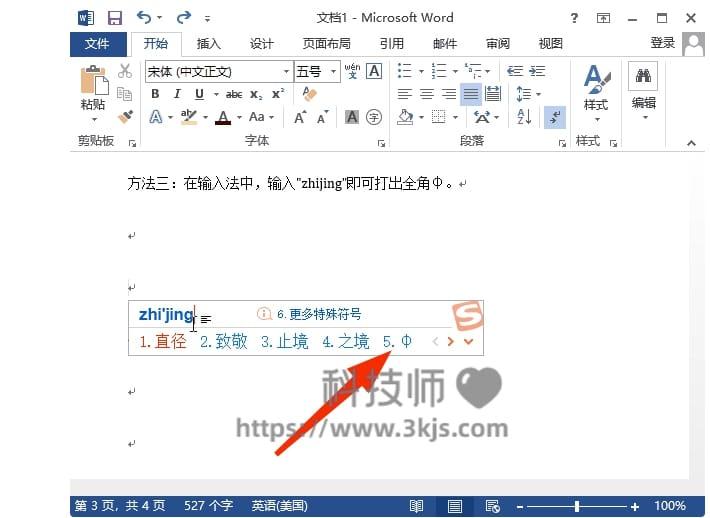The width and height of the screenshot is (710, 518).
Task: Click the Save icon in quick access toolbar
Action: click(x=115, y=18)
